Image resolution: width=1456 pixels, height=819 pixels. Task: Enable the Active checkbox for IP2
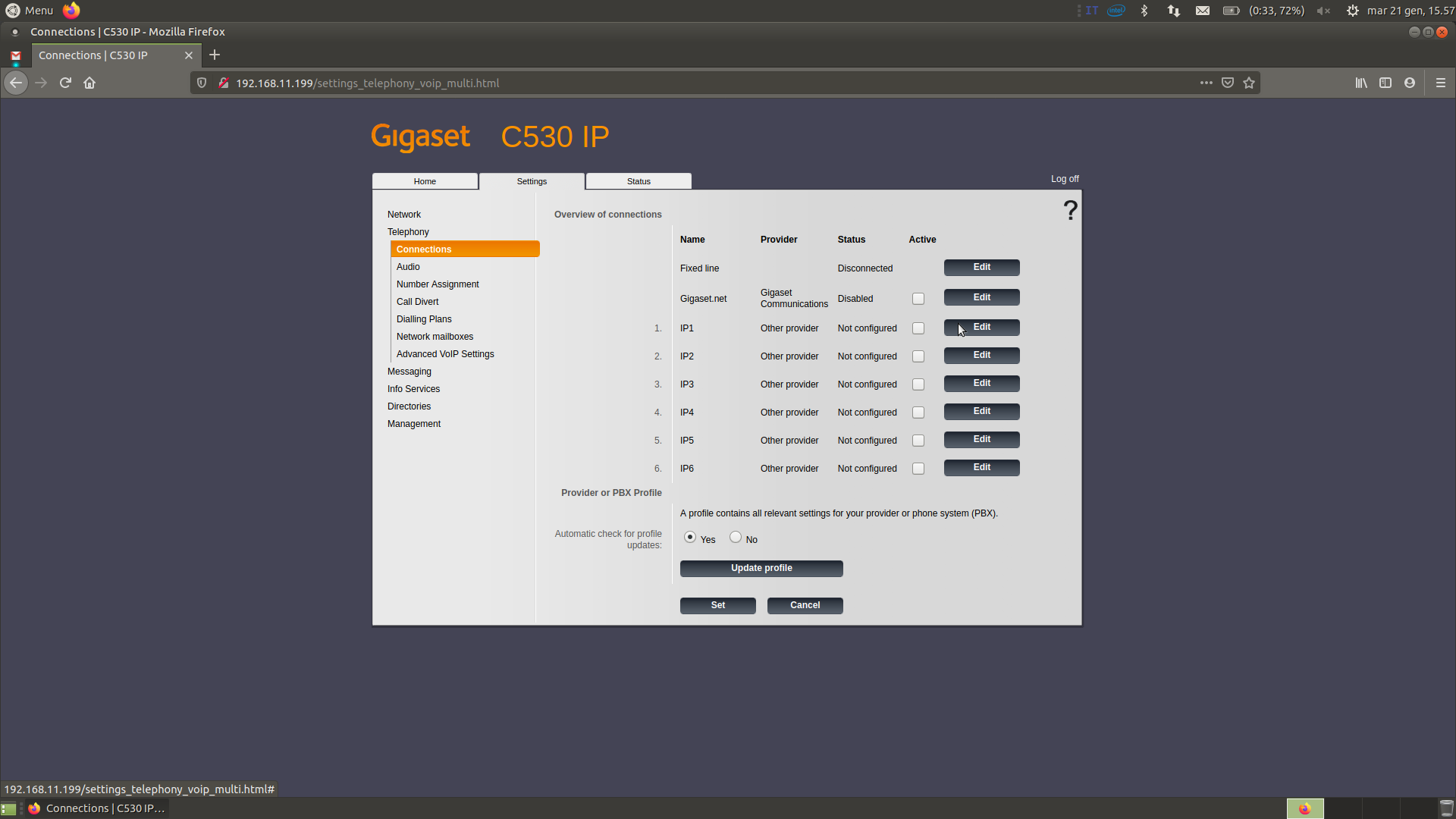pyautogui.click(x=918, y=356)
